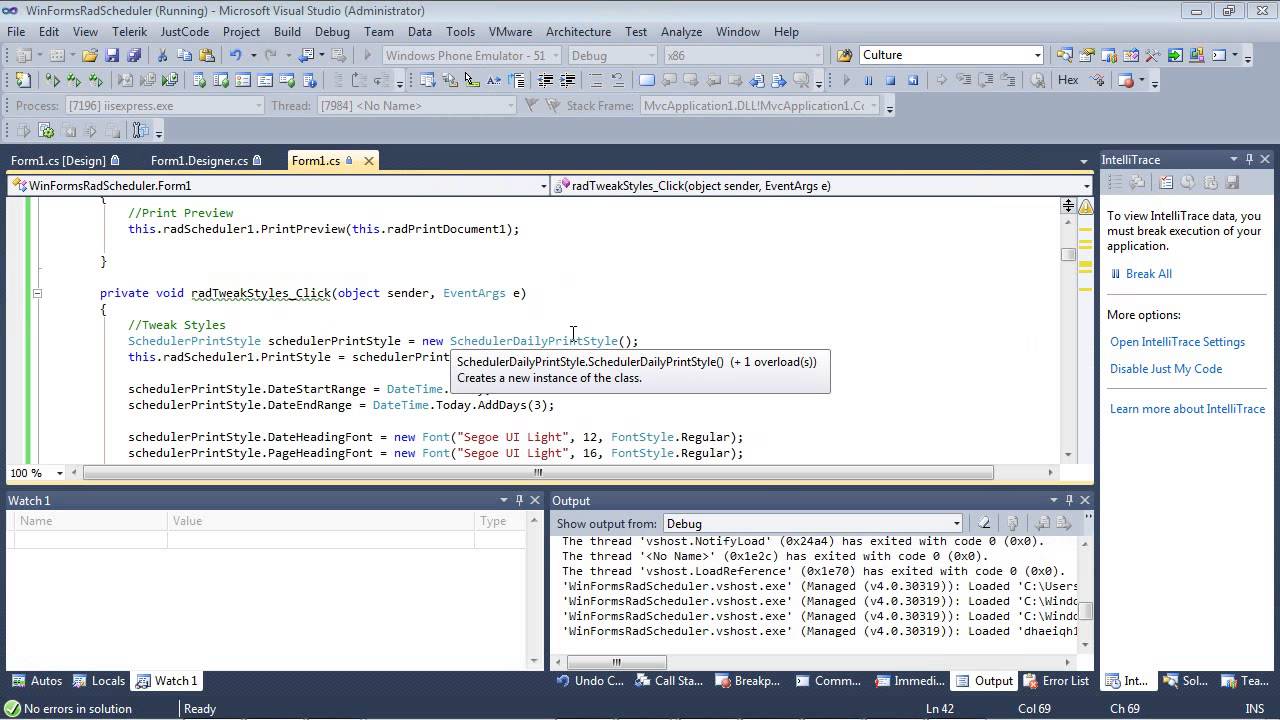Undo last action with blue arrow

[235, 56]
